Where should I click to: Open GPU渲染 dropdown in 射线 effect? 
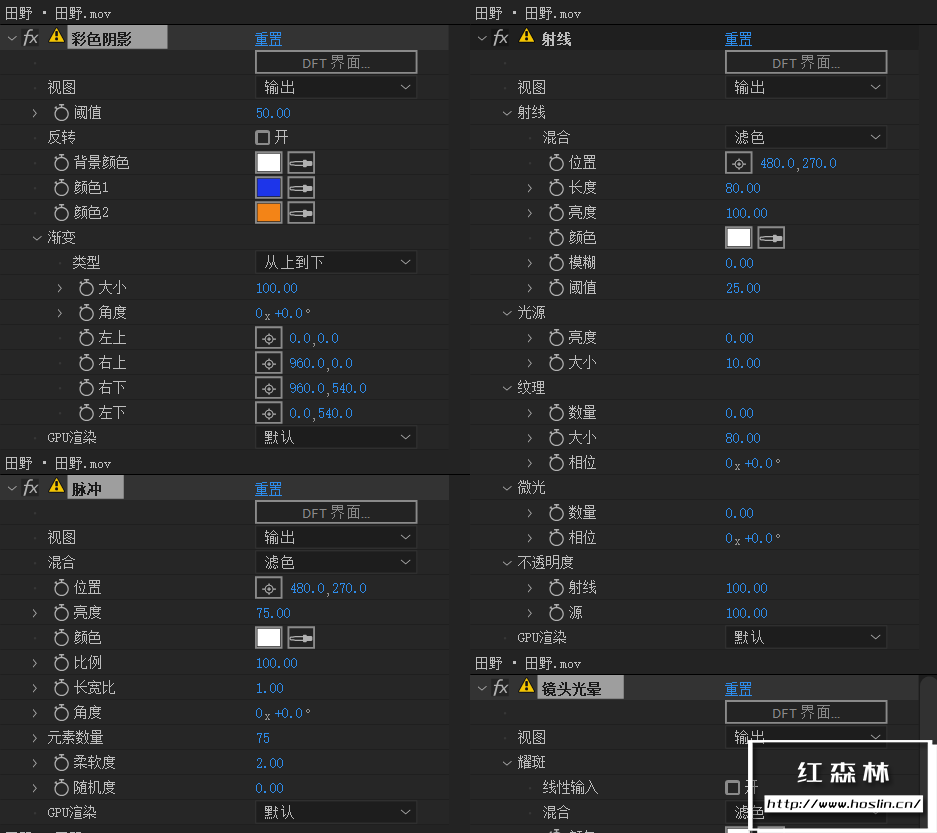click(x=806, y=637)
